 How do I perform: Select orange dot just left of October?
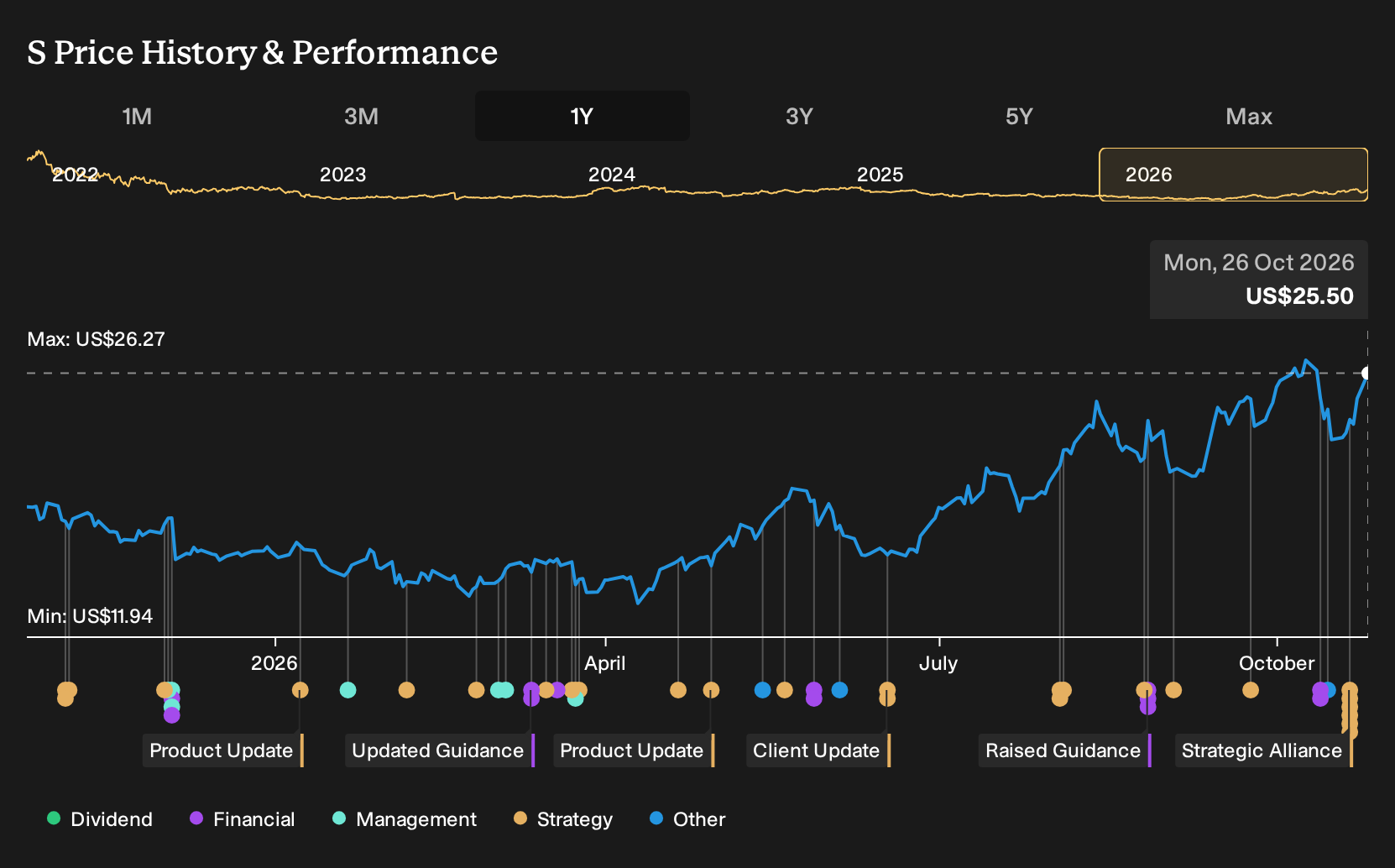(x=1251, y=690)
